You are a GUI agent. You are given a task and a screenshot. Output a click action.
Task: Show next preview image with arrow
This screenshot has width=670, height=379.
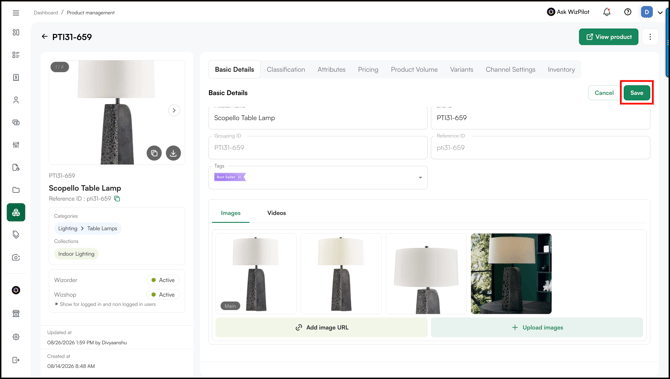tap(174, 110)
